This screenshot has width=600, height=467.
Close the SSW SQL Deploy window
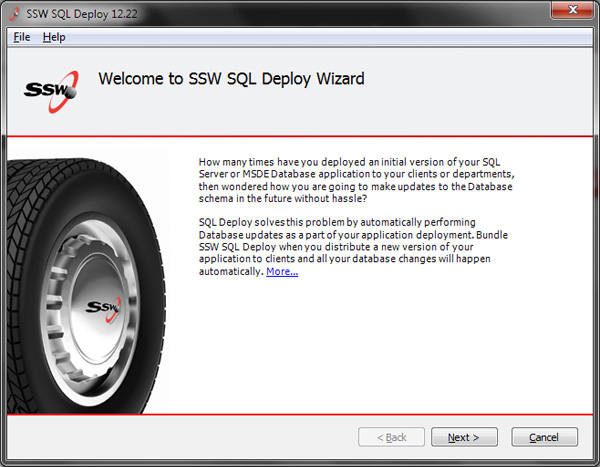click(x=572, y=10)
